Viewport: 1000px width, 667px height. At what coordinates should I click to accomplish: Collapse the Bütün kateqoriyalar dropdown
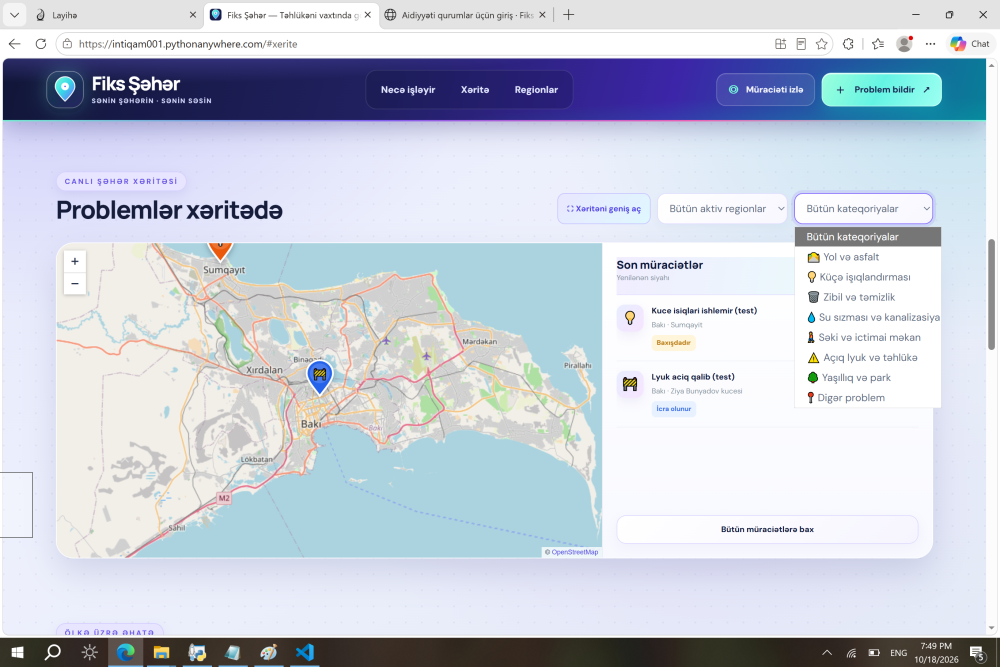[864, 209]
